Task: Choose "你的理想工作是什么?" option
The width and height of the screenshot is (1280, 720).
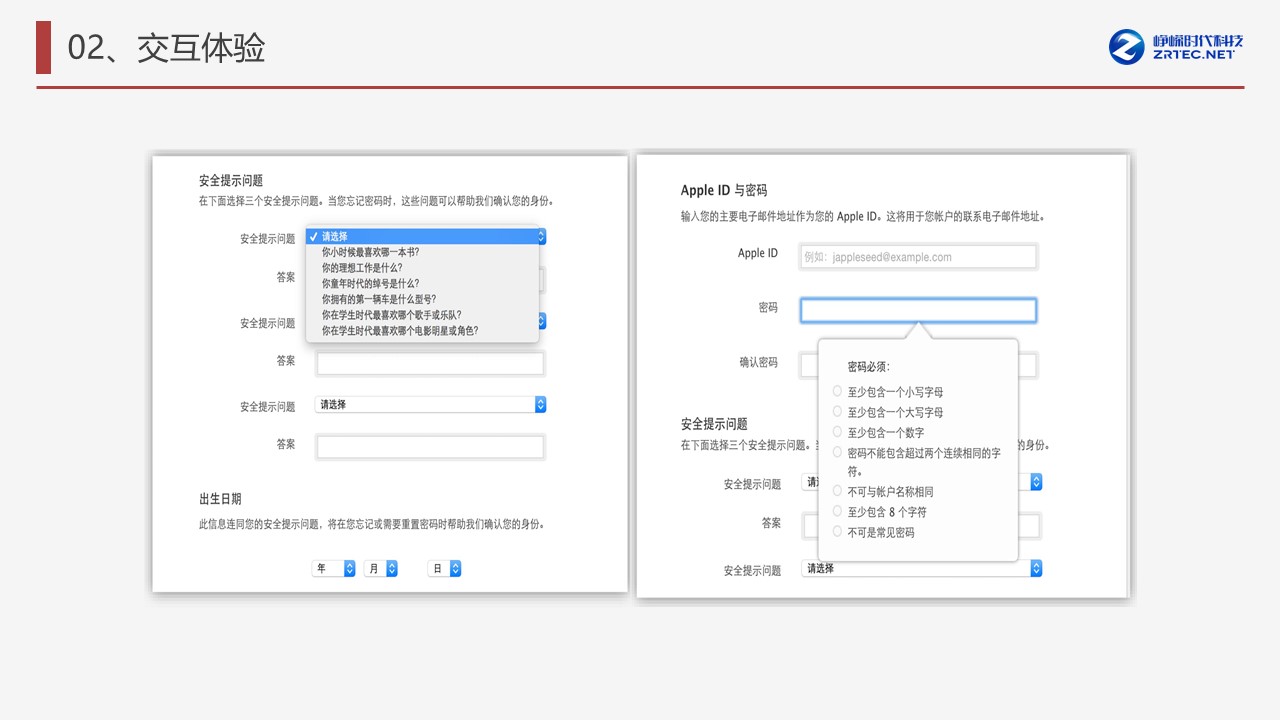Action: 361,268
